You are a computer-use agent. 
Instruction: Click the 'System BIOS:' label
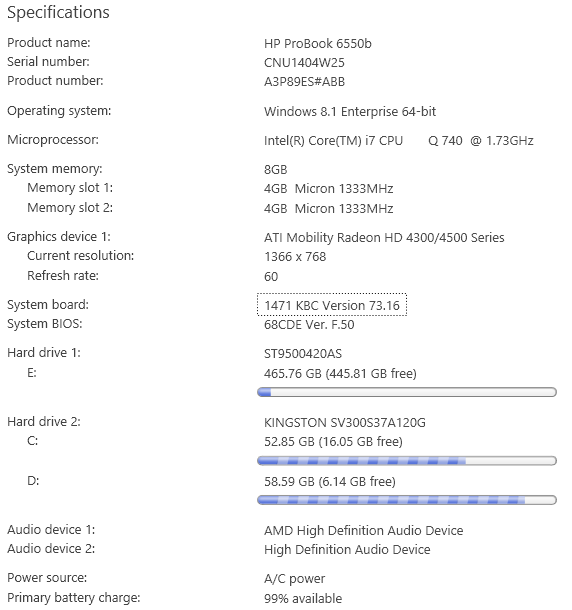pos(45,324)
